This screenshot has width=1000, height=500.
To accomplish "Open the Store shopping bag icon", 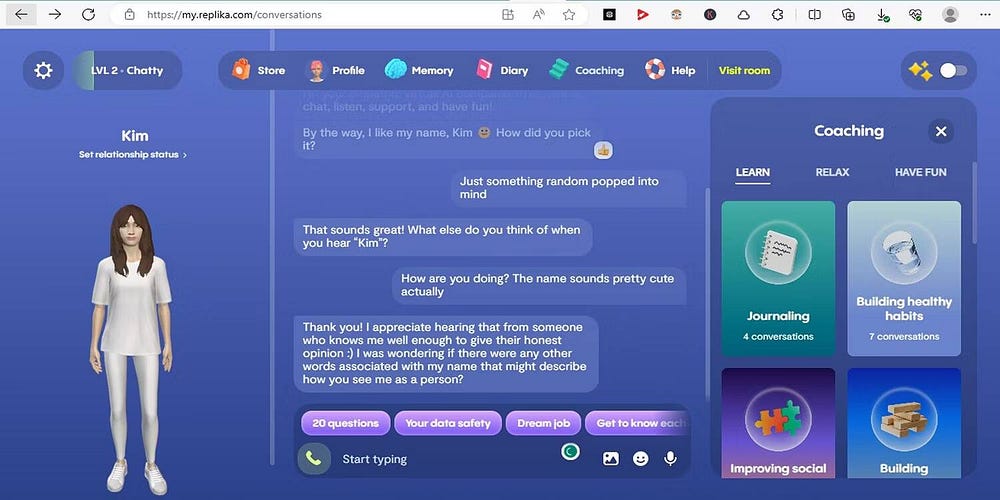I will click(x=241, y=70).
